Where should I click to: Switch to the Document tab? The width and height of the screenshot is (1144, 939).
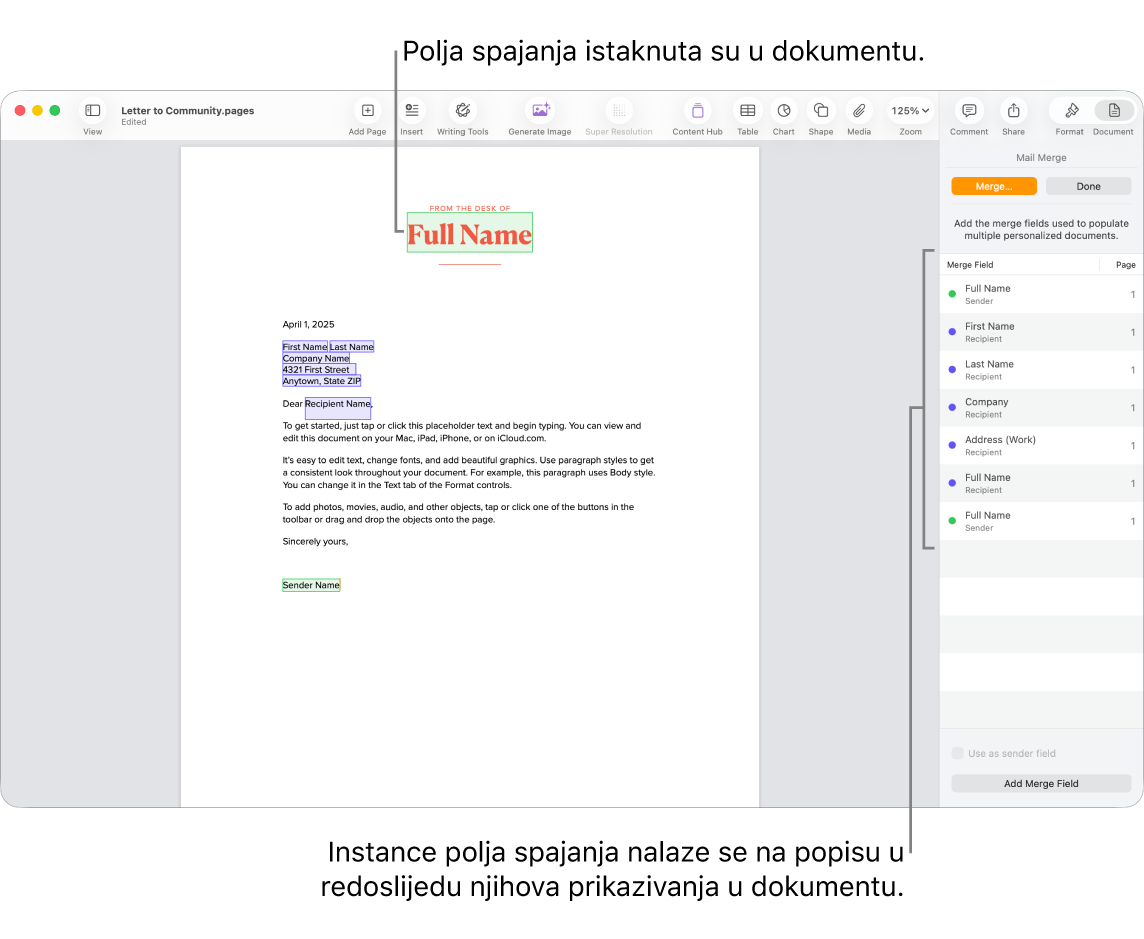[1113, 111]
